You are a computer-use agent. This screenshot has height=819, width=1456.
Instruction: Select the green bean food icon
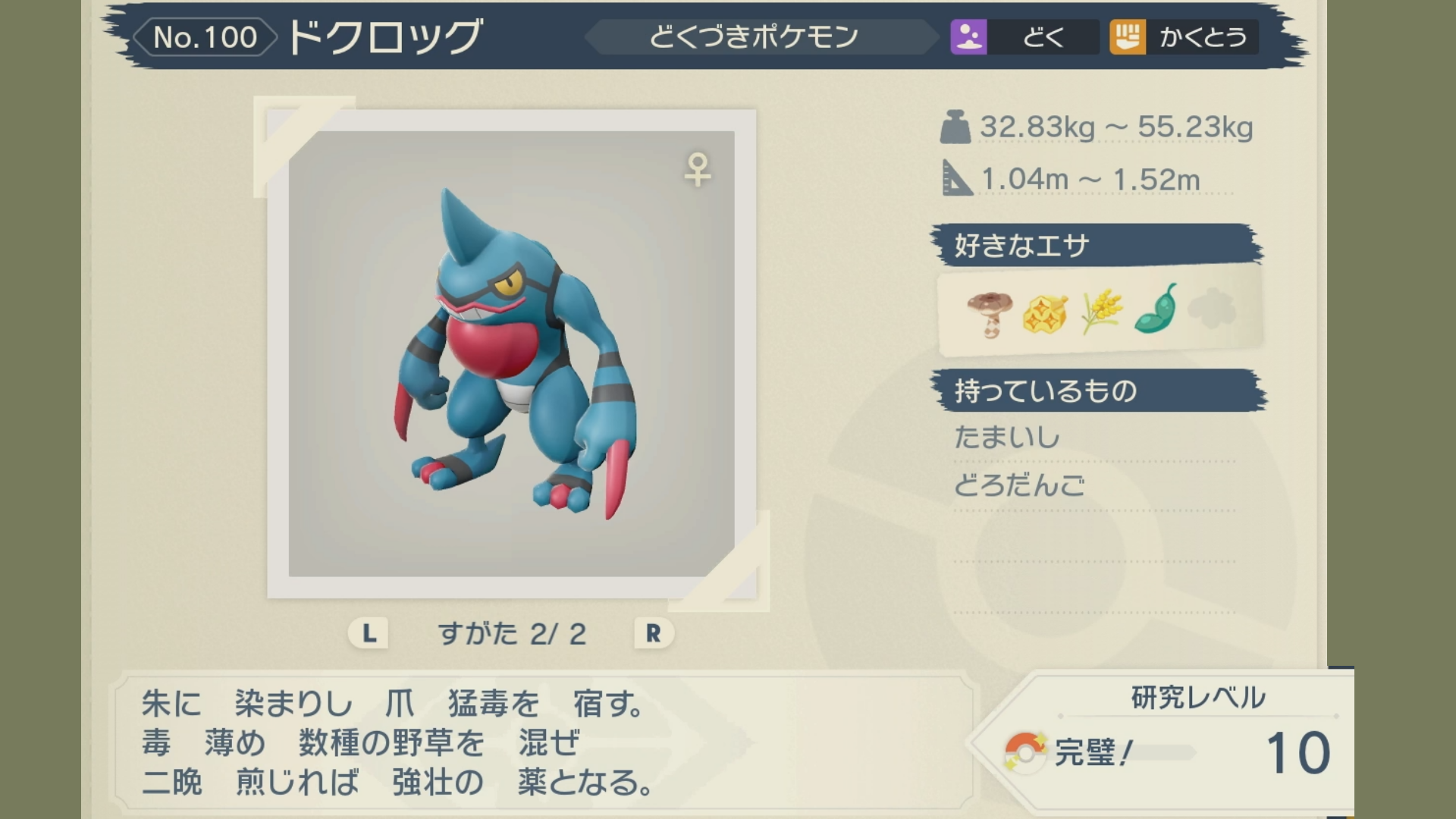[1156, 309]
